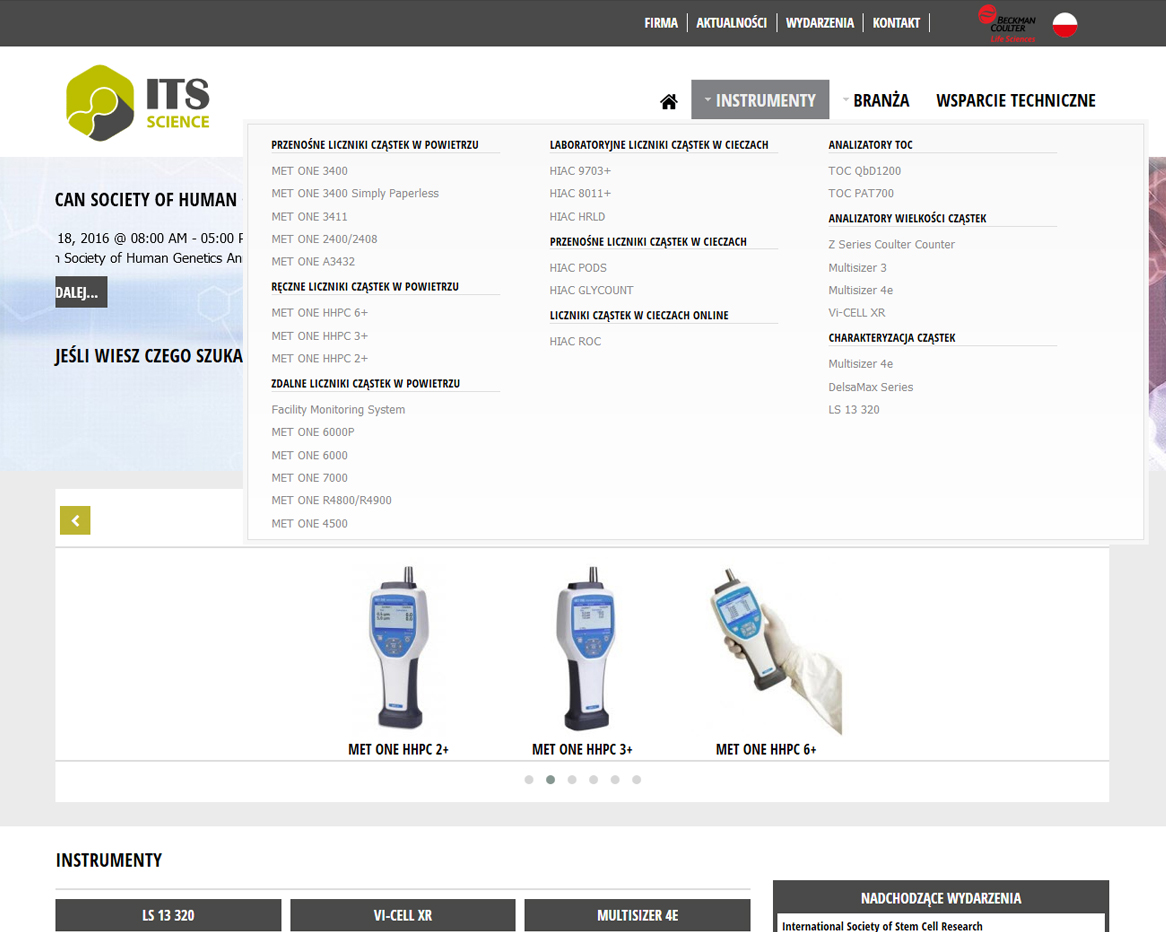Click the MULTISIZER 4E button

637,915
